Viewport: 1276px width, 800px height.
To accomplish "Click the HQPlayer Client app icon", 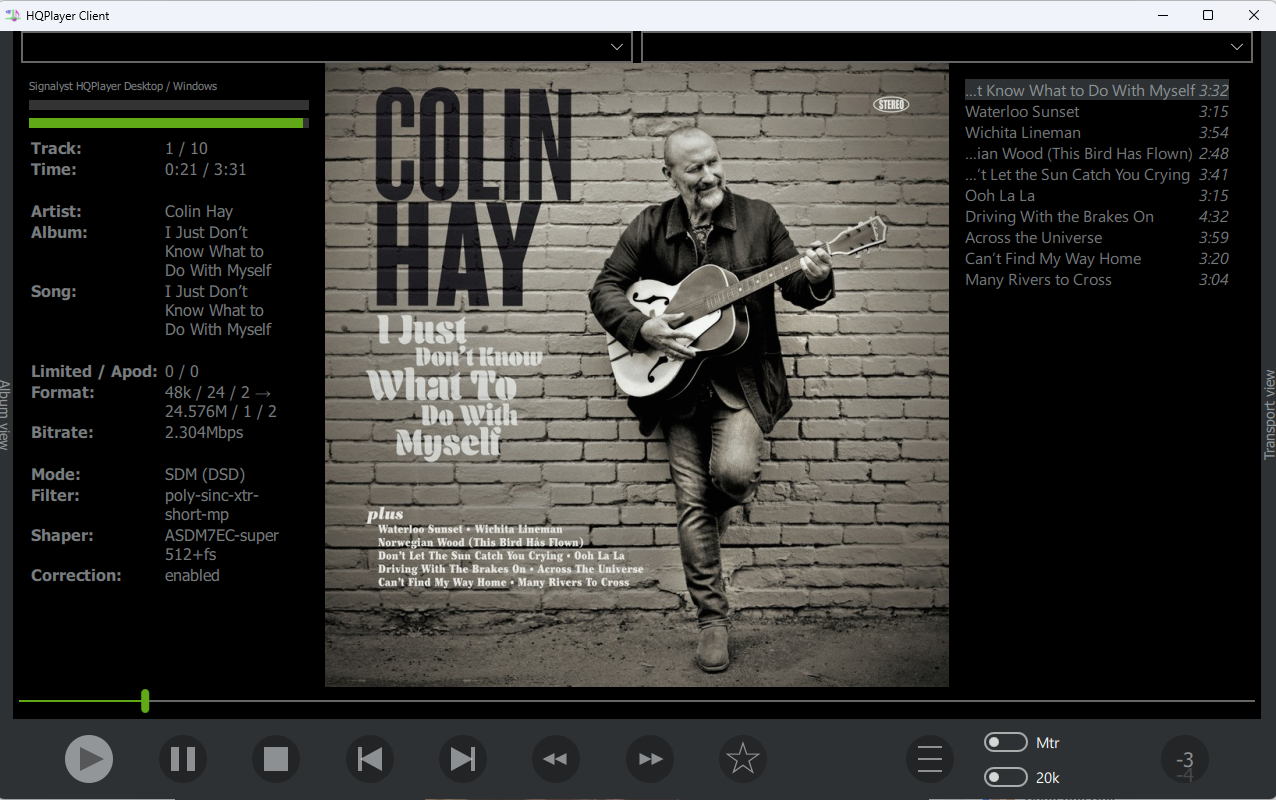I will pyautogui.click(x=13, y=15).
